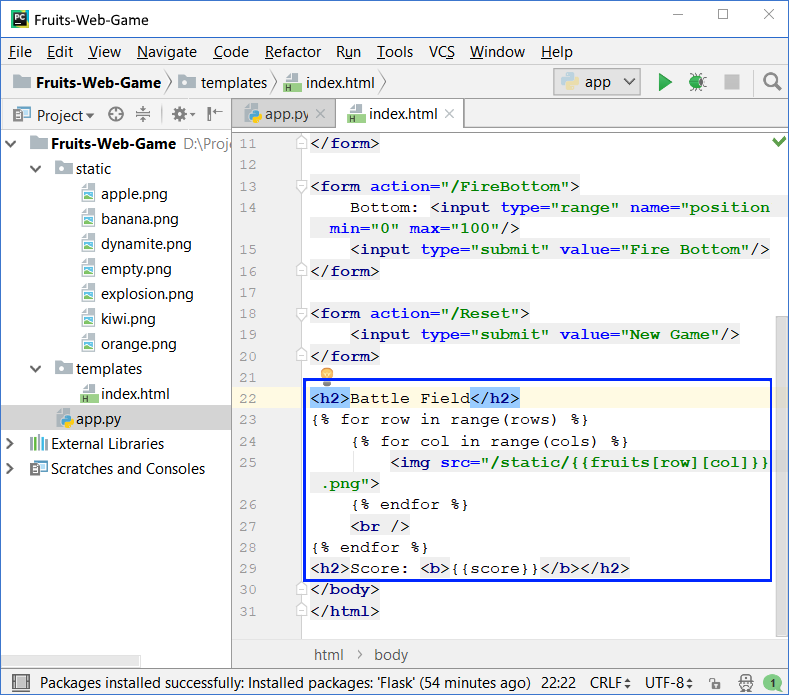Screen dimensions: 789x695
Task: Click the templates breadcrumb in navigation bar
Action: [233, 82]
